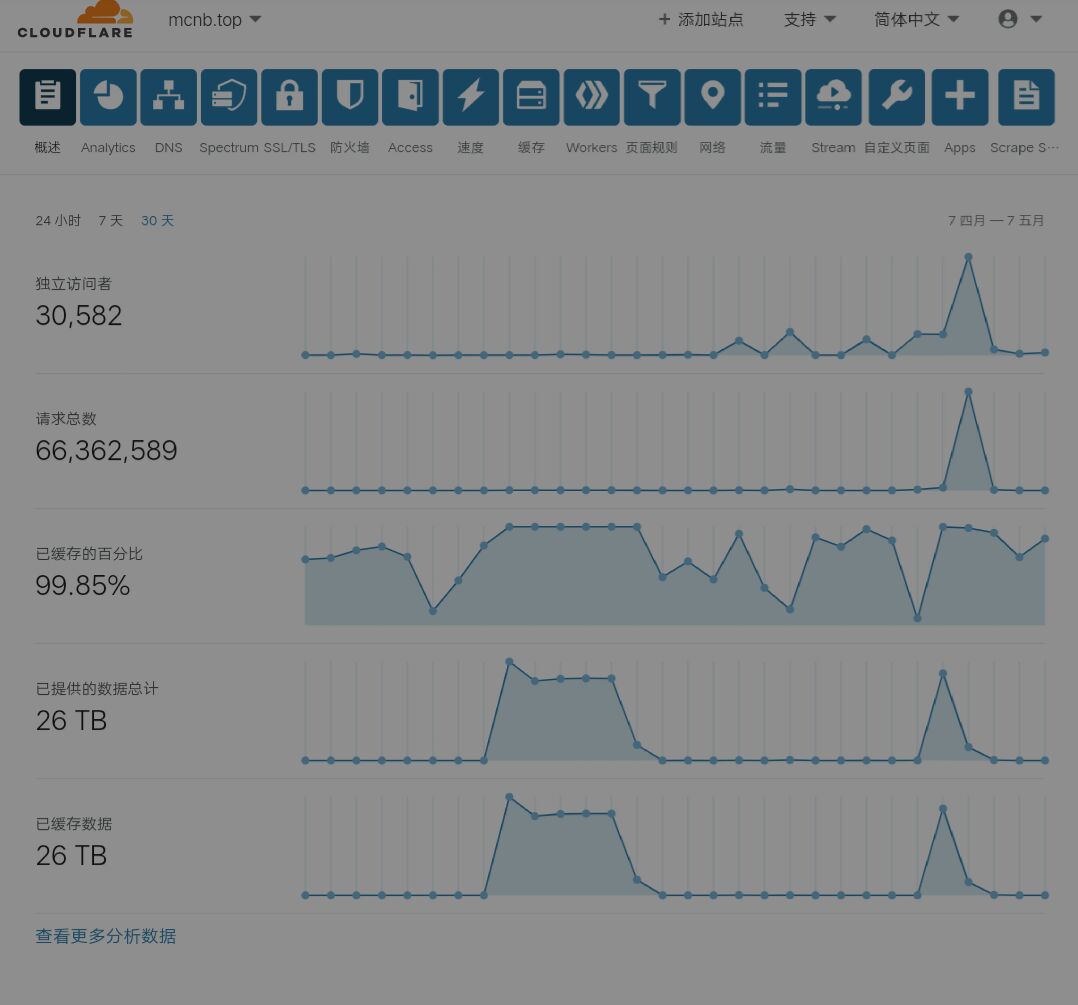Open the Firewall (防火墙) shield icon
Viewport: 1078px width, 1005px height.
pyautogui.click(x=350, y=97)
